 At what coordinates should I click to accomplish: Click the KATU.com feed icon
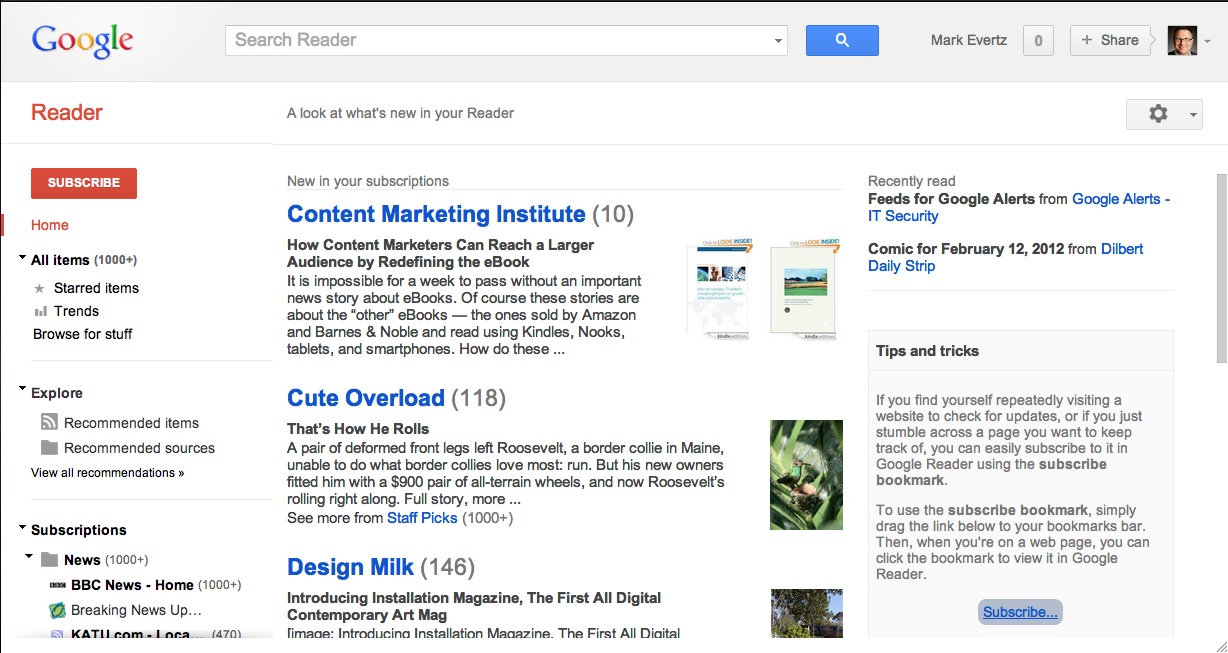coord(58,634)
